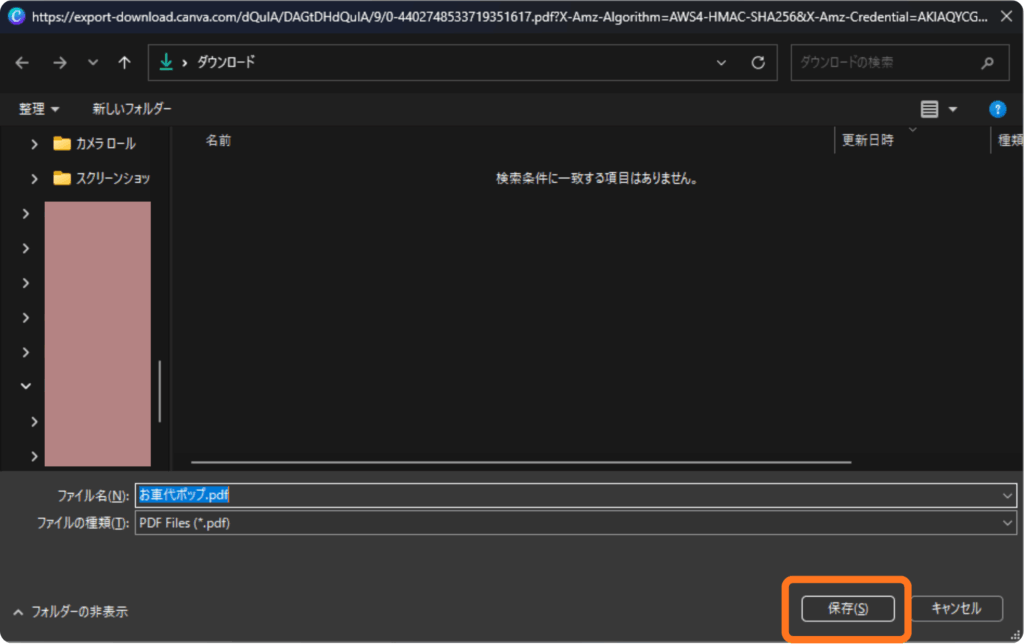
Task: Expand the address bar history dropdown
Action: 722,62
